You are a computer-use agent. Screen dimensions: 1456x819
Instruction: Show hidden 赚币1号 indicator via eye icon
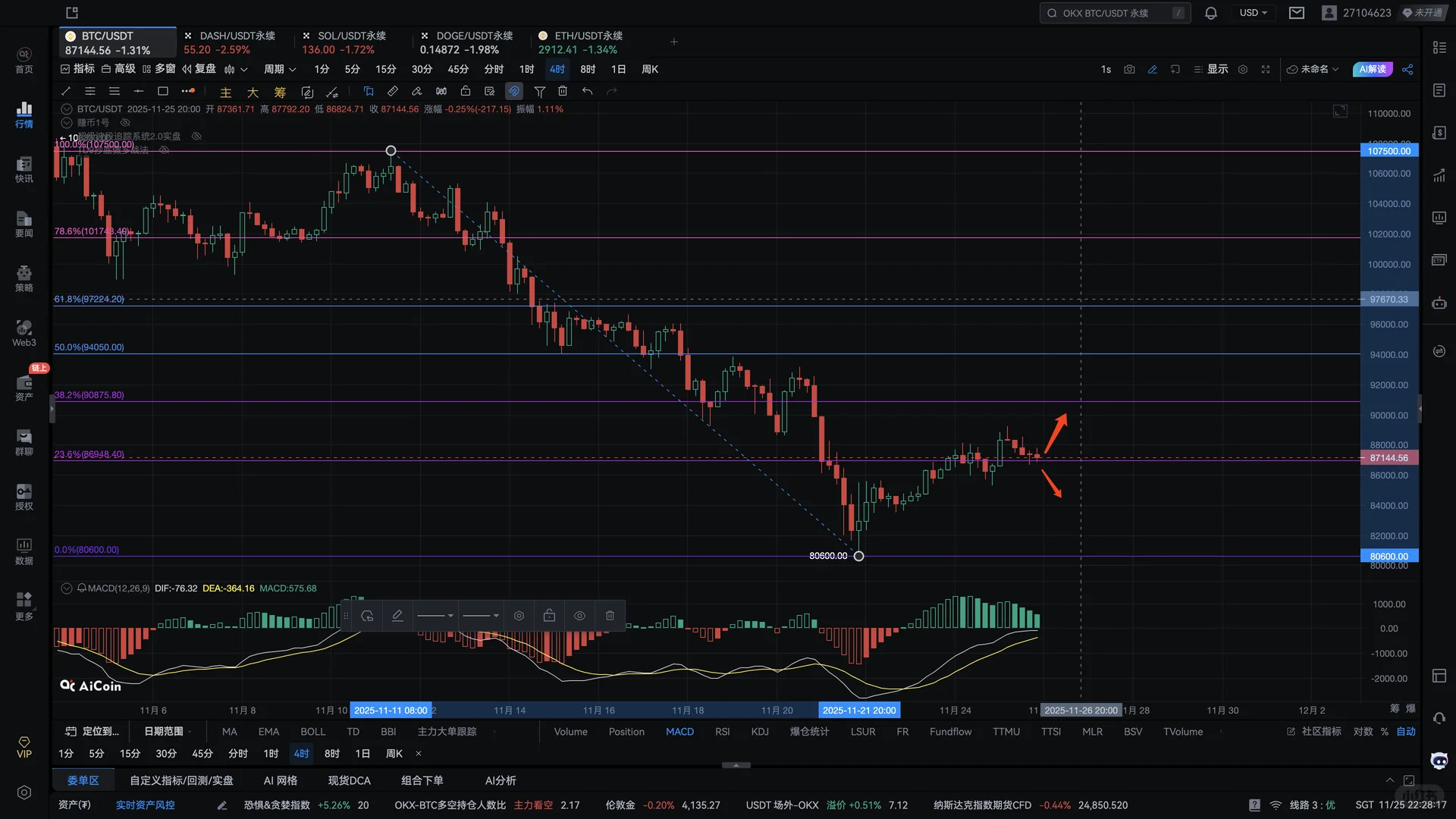coord(126,122)
